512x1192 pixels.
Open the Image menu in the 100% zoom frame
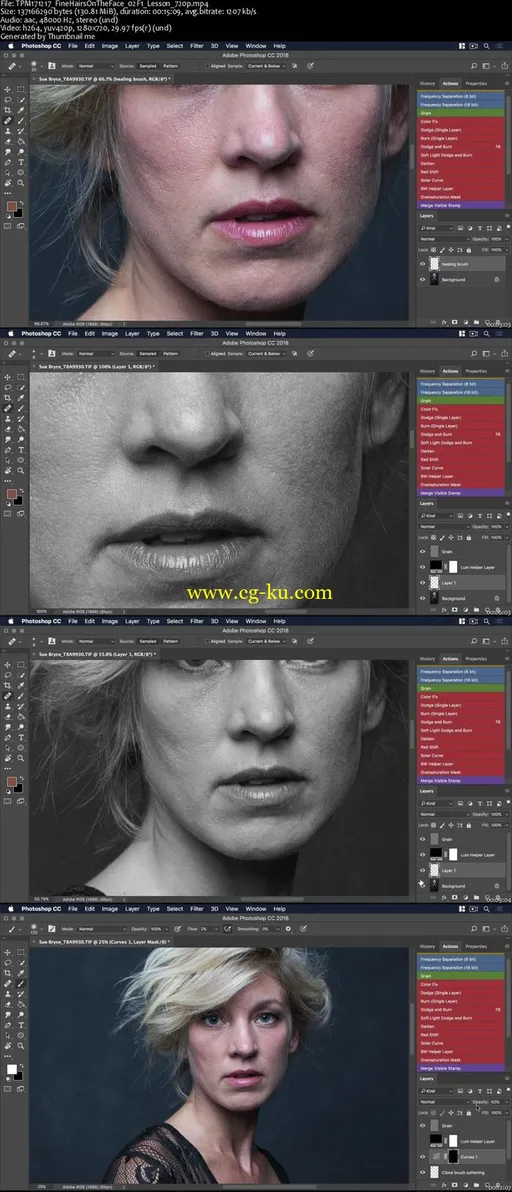[109, 333]
